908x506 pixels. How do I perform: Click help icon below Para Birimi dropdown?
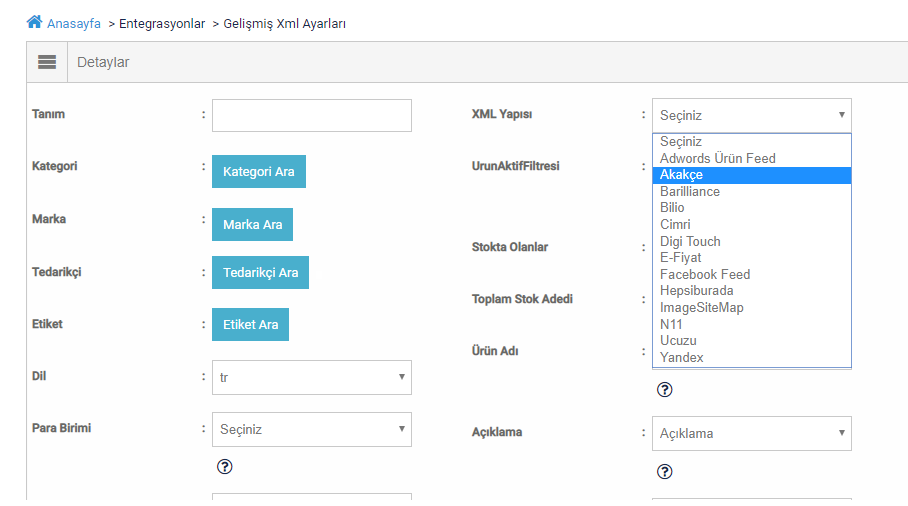(225, 467)
